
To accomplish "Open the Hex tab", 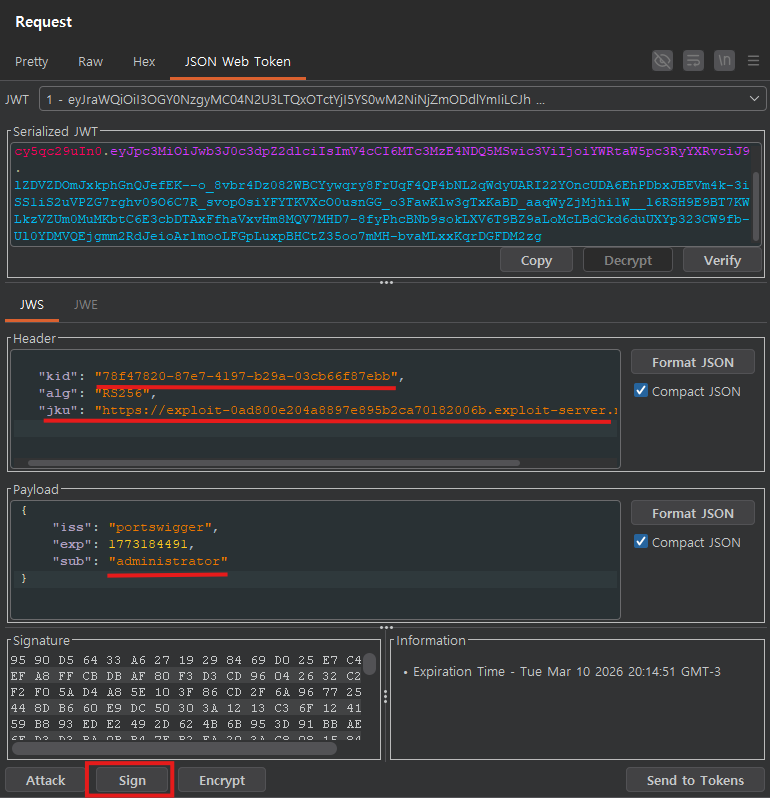I will [x=144, y=61].
